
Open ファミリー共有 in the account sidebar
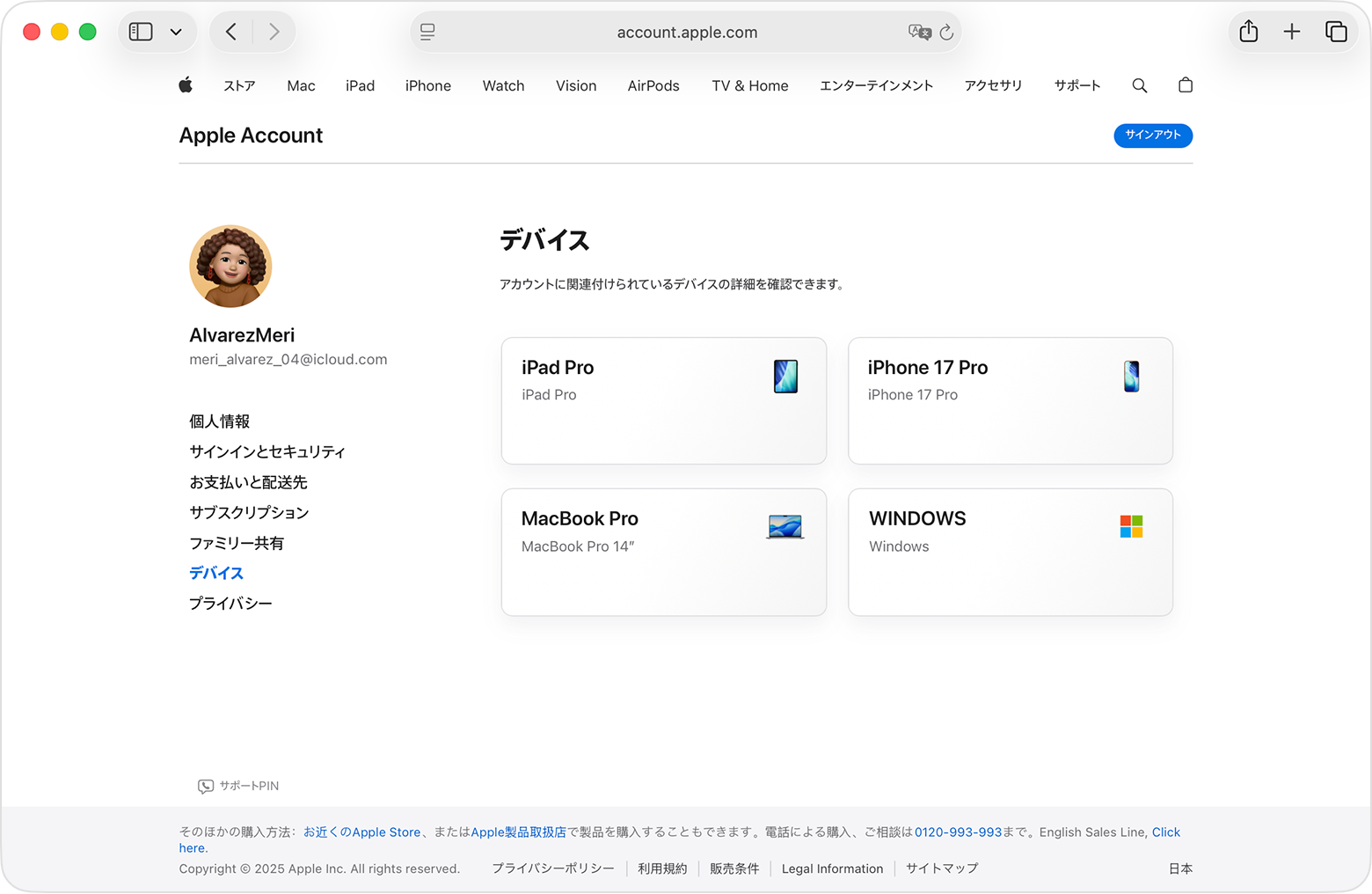237,543
